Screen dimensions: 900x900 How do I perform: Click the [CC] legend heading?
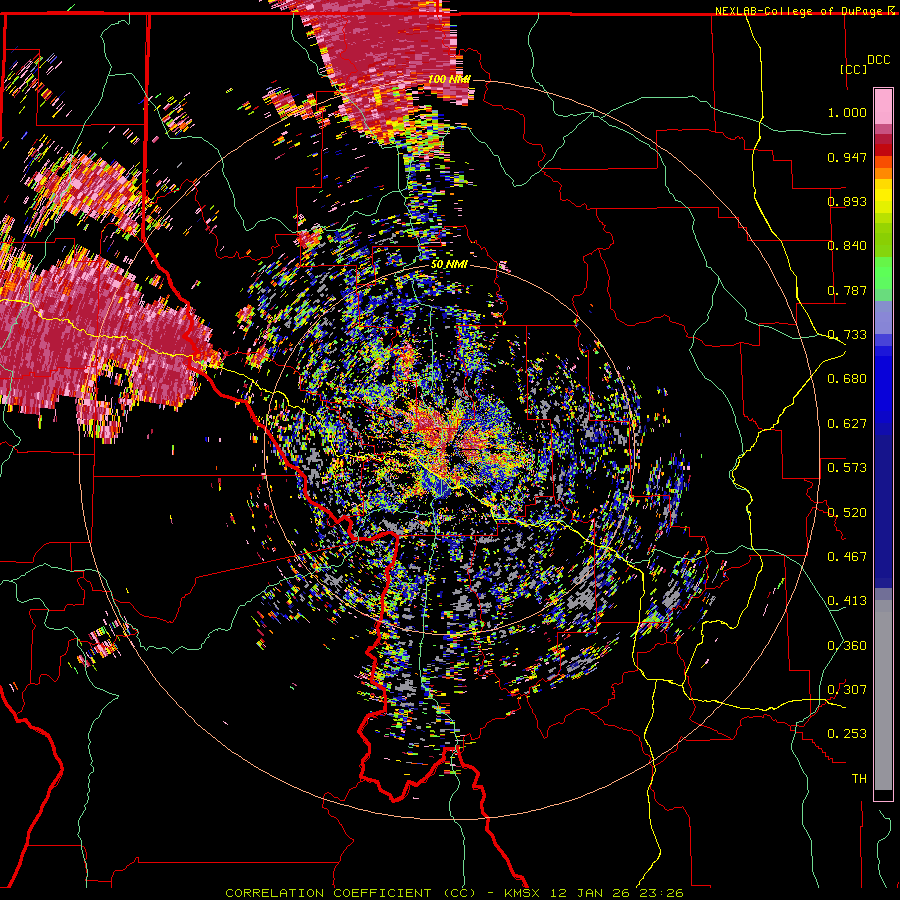pos(853,69)
